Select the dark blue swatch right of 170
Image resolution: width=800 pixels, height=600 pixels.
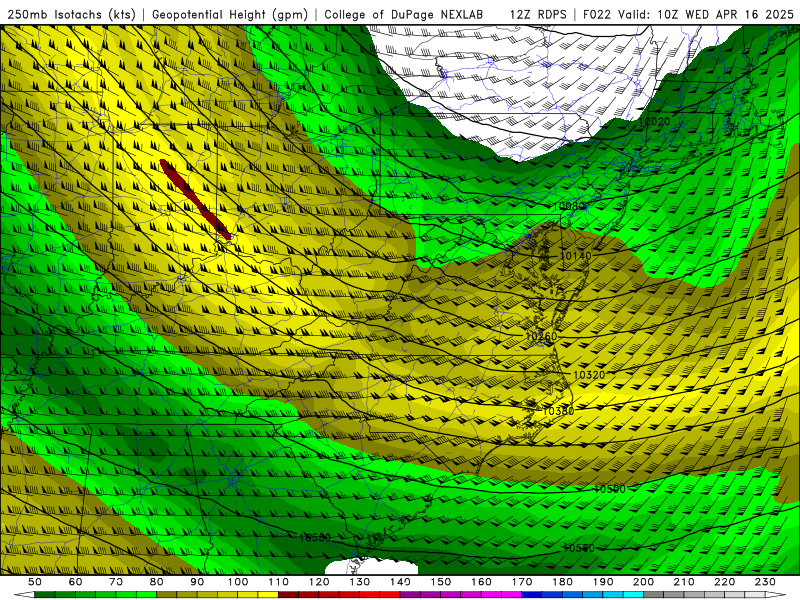[532, 595]
